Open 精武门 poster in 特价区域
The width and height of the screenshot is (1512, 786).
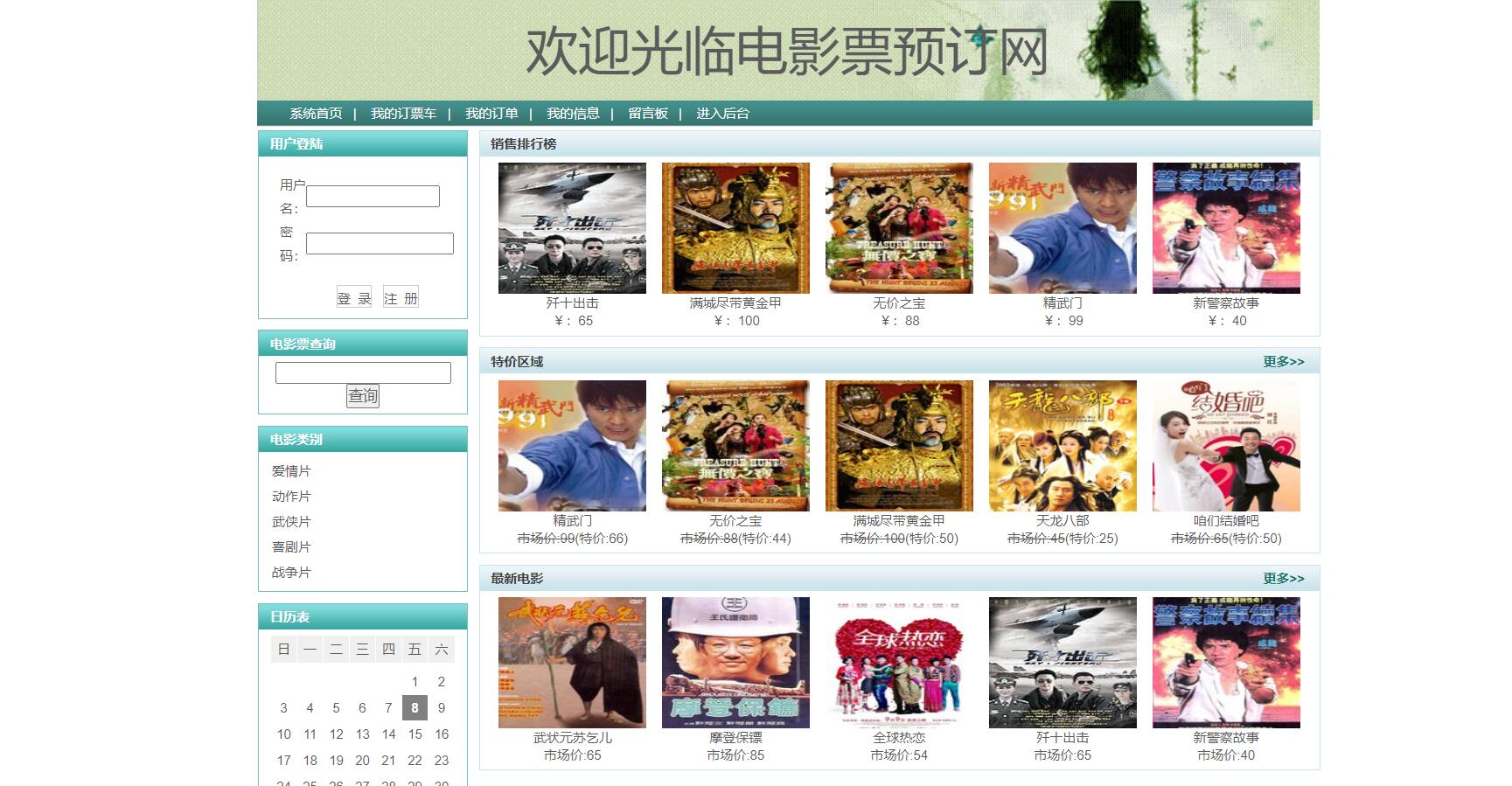pyautogui.click(x=572, y=446)
